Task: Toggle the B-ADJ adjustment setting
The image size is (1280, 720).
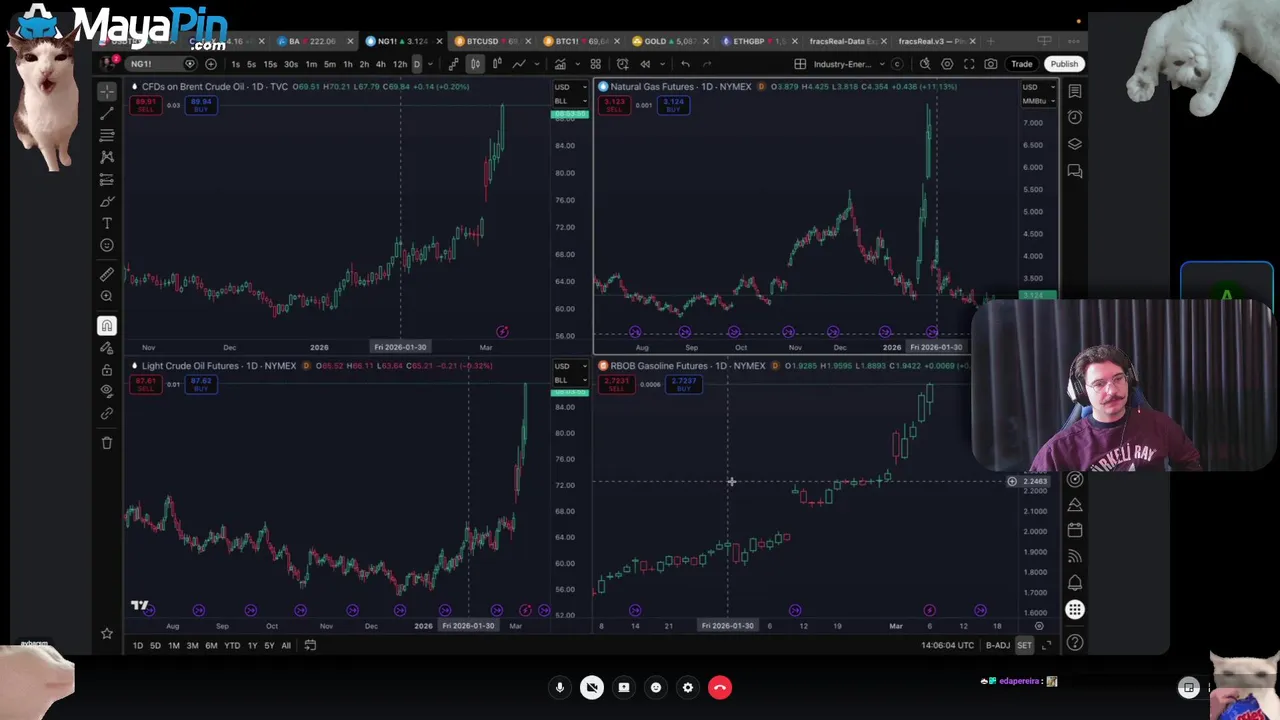Action: click(x=997, y=646)
